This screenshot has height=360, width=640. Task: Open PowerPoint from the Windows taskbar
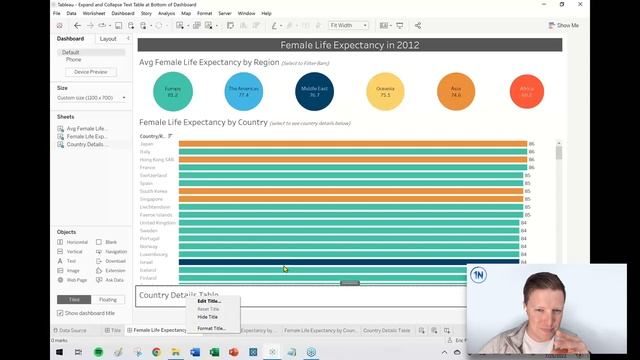pos(233,352)
